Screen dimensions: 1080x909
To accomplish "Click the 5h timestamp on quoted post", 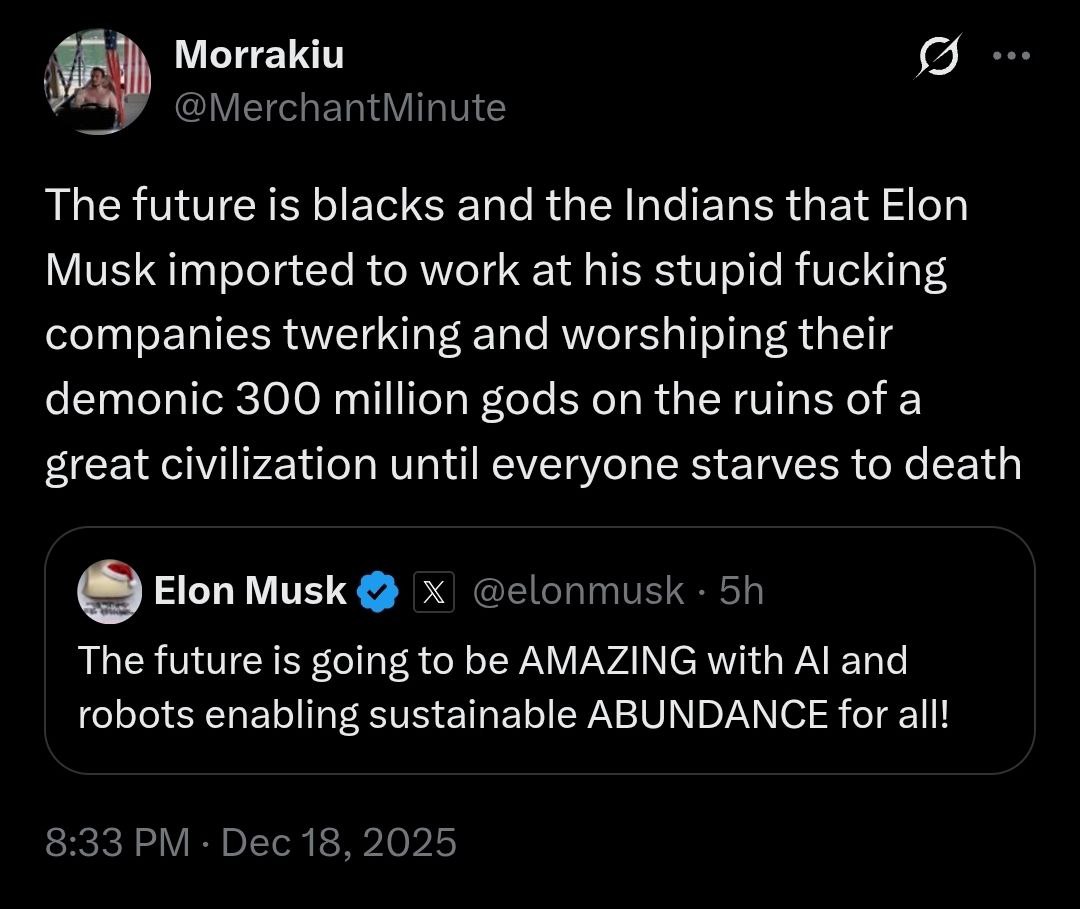I will click(x=742, y=592).
